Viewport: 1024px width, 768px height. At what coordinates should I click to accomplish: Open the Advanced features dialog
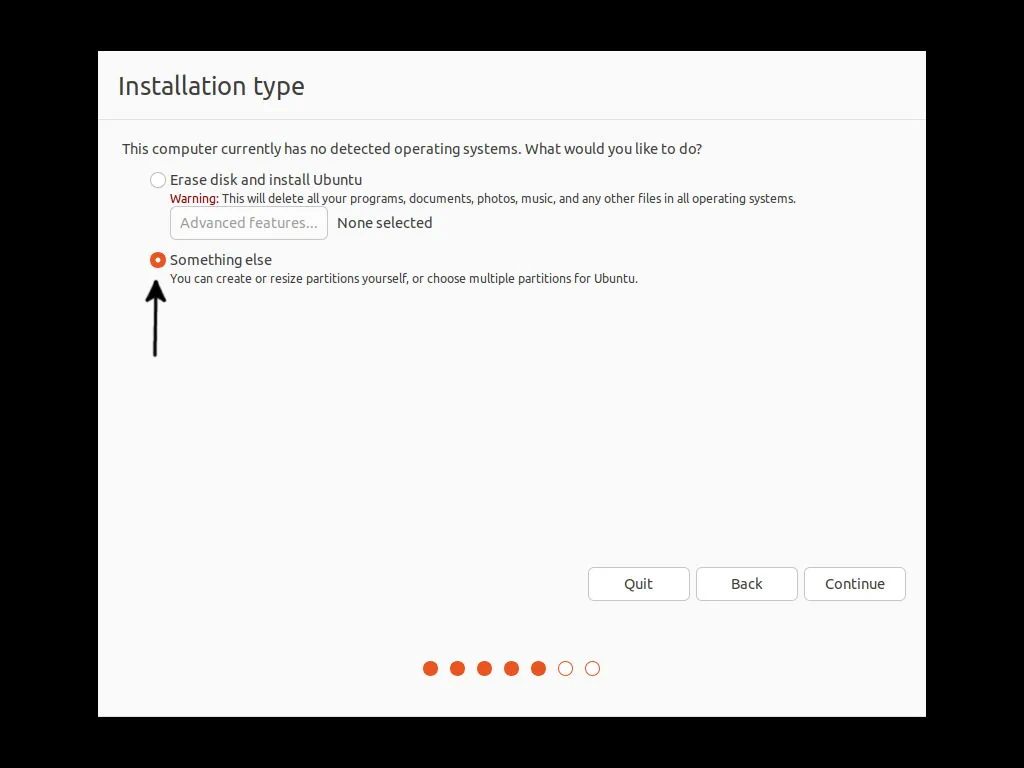tap(248, 223)
